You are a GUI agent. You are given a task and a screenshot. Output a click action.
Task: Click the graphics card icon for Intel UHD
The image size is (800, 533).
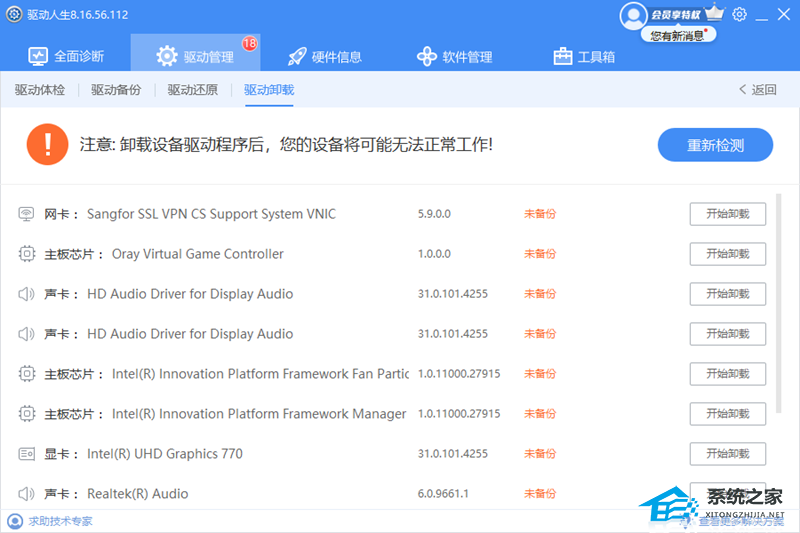27,453
